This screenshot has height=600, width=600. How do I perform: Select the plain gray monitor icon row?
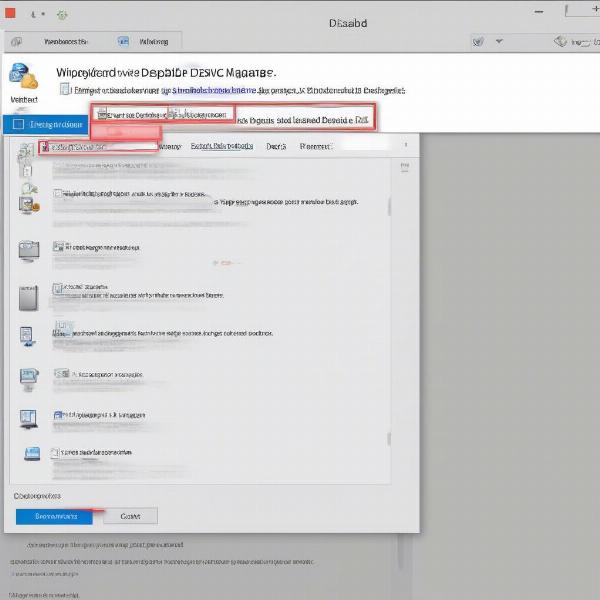29,251
